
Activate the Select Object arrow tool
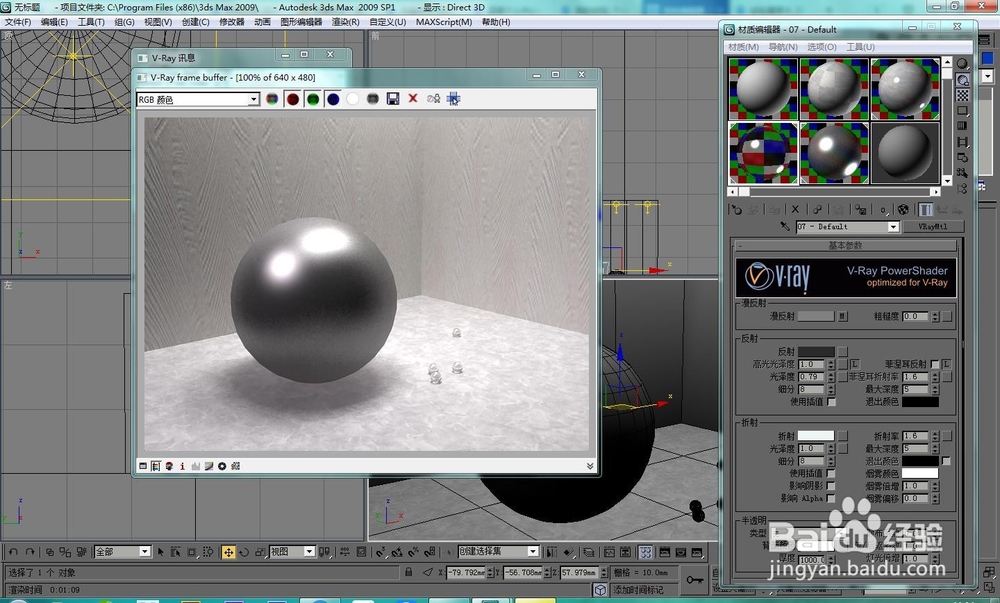coord(160,552)
